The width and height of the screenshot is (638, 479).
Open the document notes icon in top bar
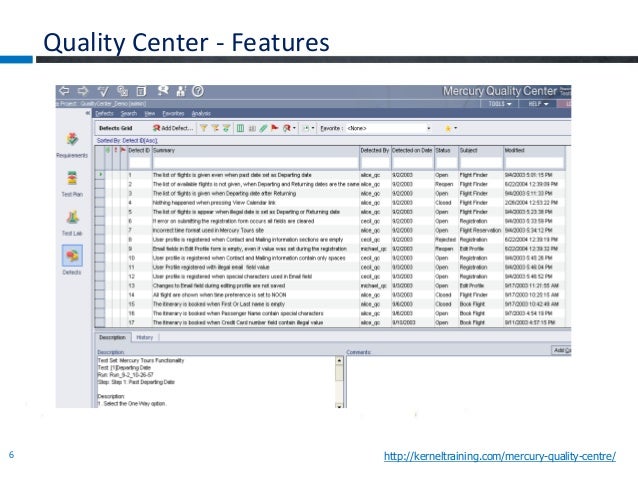coord(141,91)
